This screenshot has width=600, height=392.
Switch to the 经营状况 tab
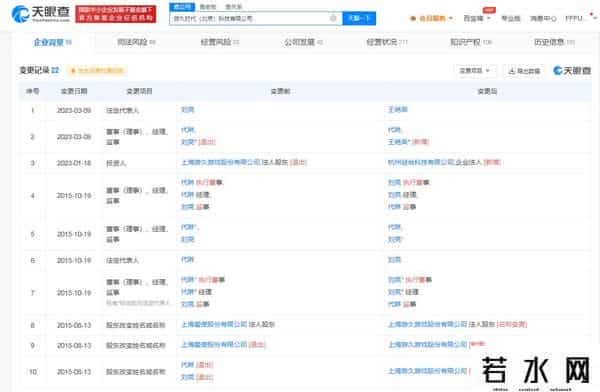(386, 42)
